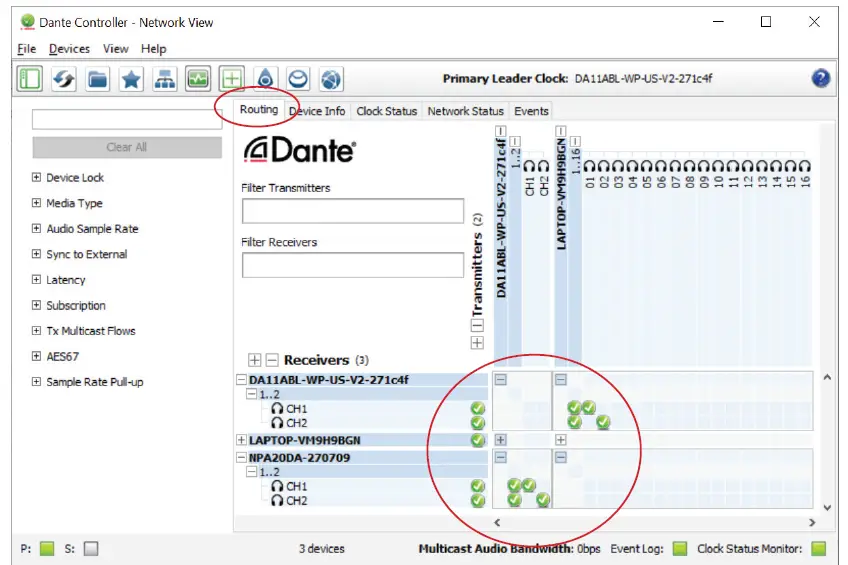Switch to the Routing tab
The height and width of the screenshot is (565, 848).
pyautogui.click(x=259, y=110)
